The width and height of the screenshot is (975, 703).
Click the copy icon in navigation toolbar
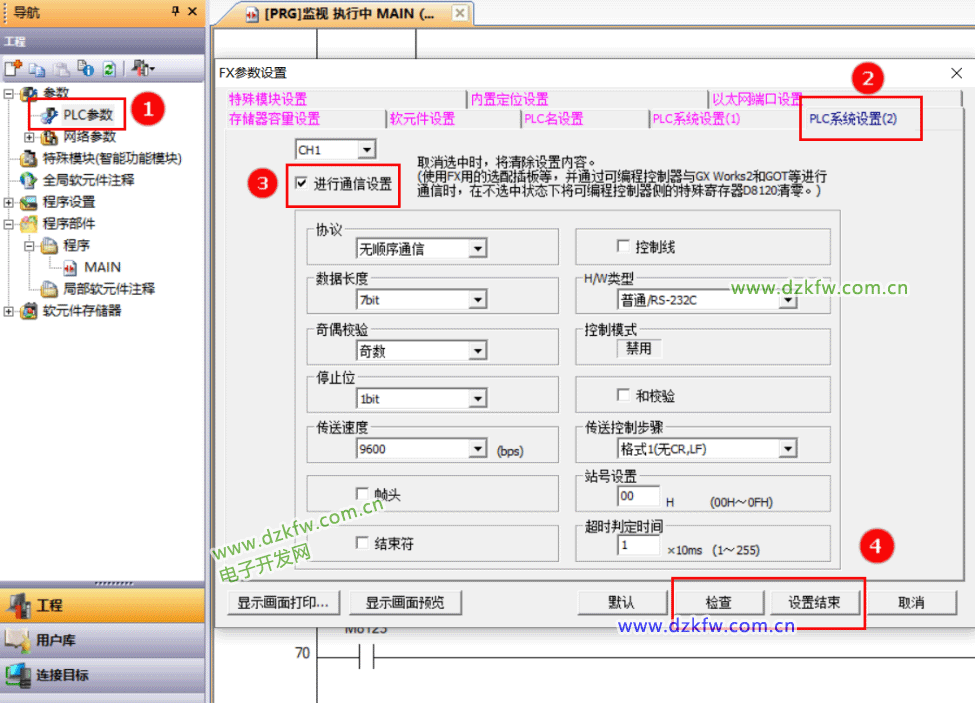37,69
